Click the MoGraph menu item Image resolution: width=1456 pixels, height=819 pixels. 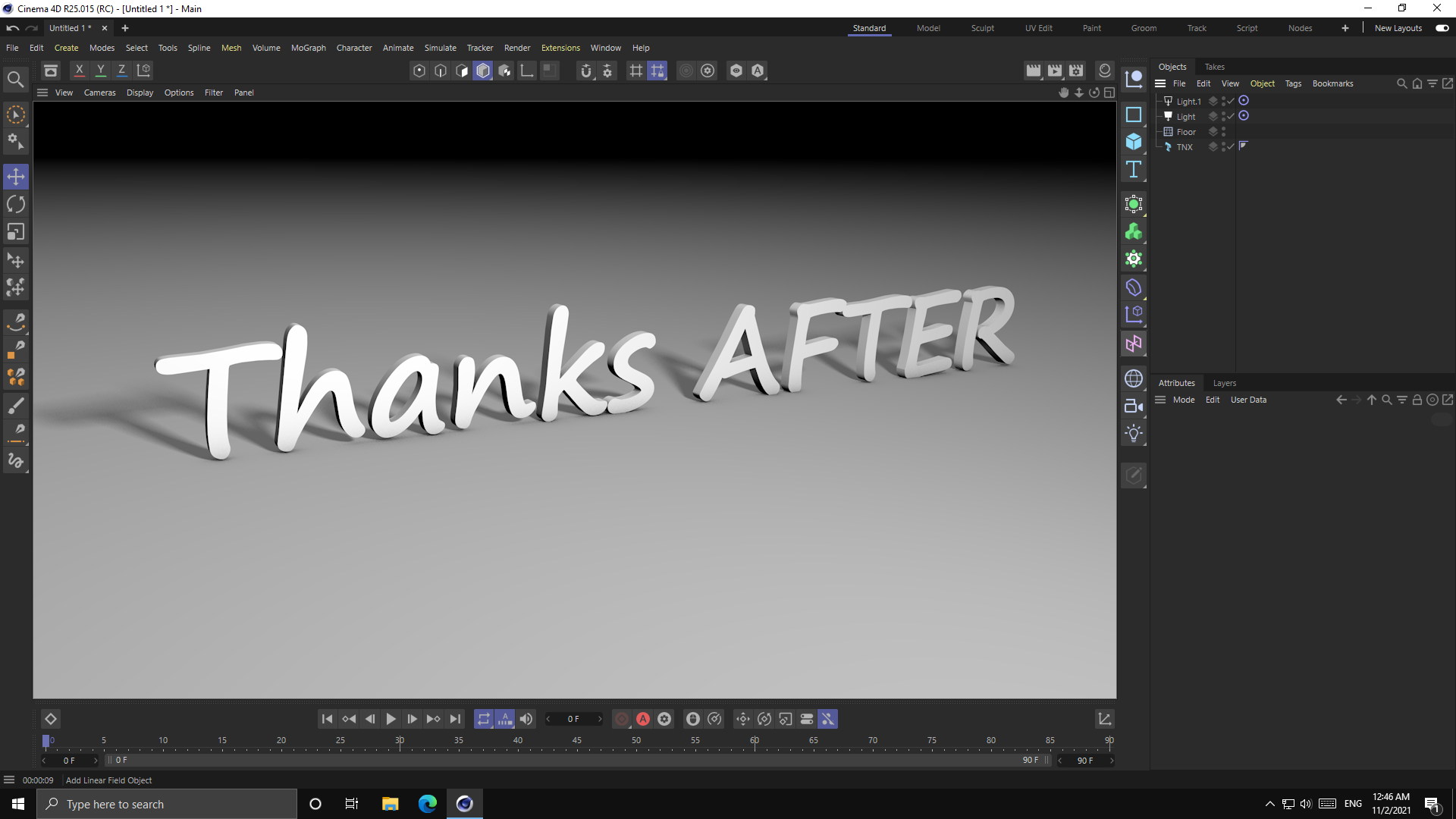(307, 47)
